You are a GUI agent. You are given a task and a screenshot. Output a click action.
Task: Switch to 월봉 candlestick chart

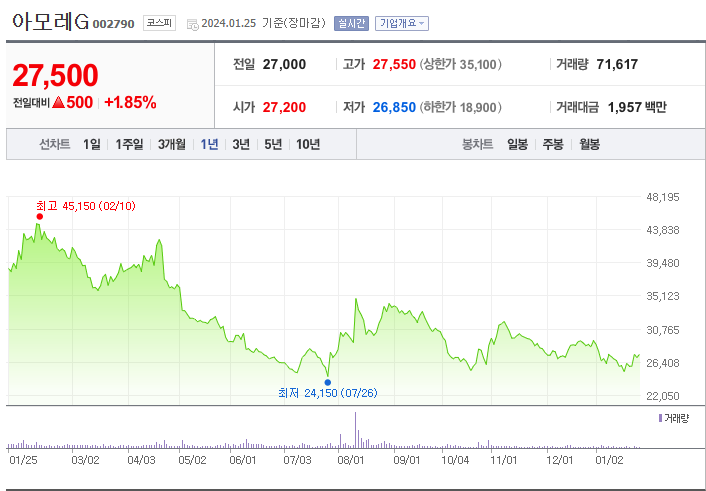[x=589, y=145]
